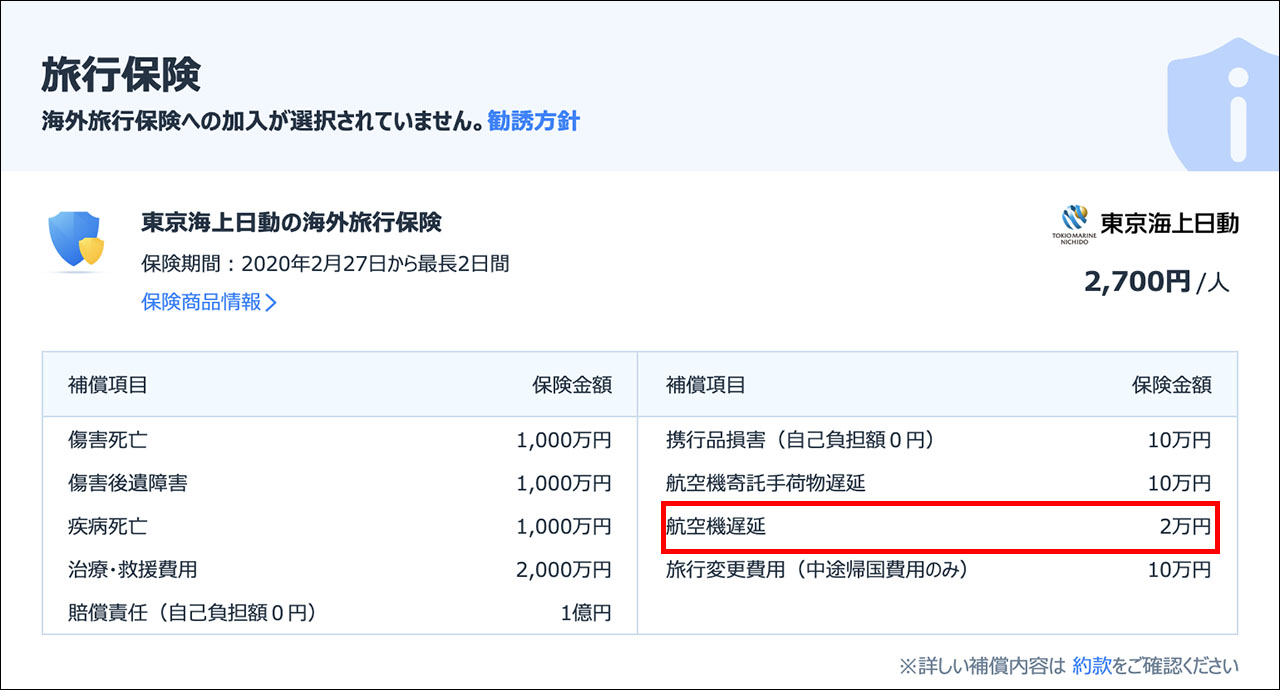Viewport: 1280px width, 690px height.
Task: Select the 保険期間 date text
Action: click(x=325, y=264)
